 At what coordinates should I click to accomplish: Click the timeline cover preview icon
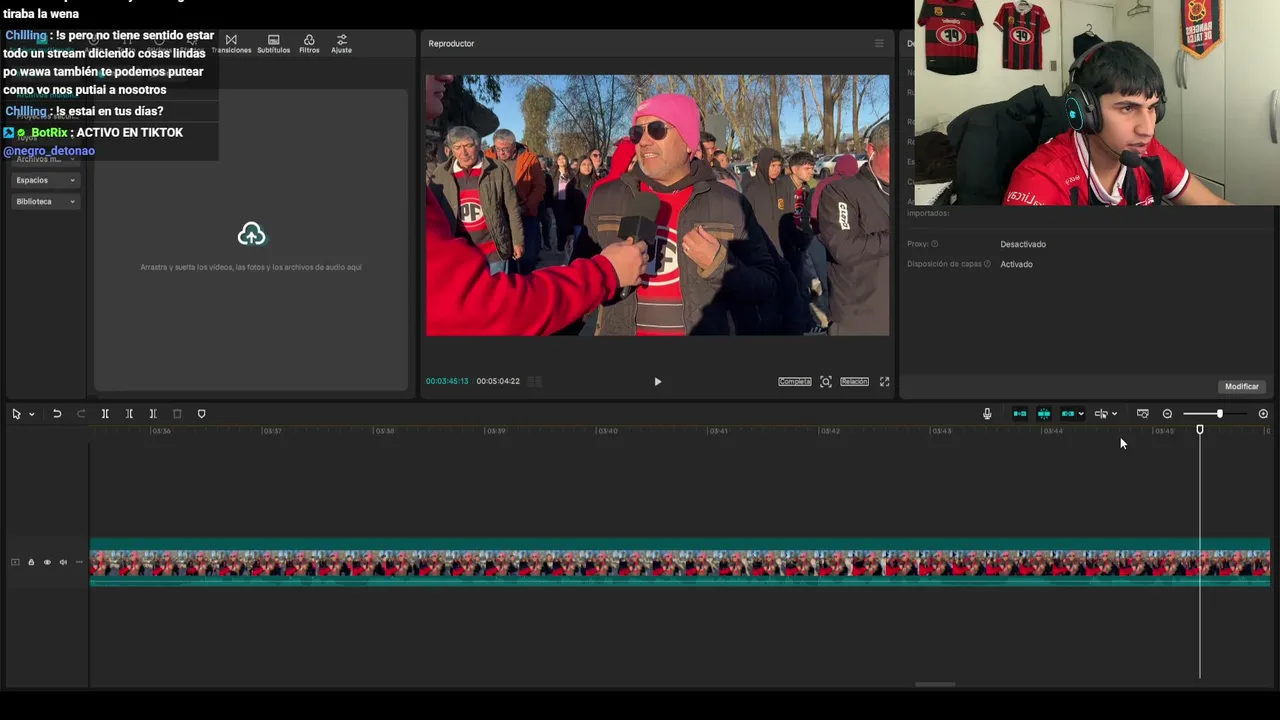pos(1143,414)
